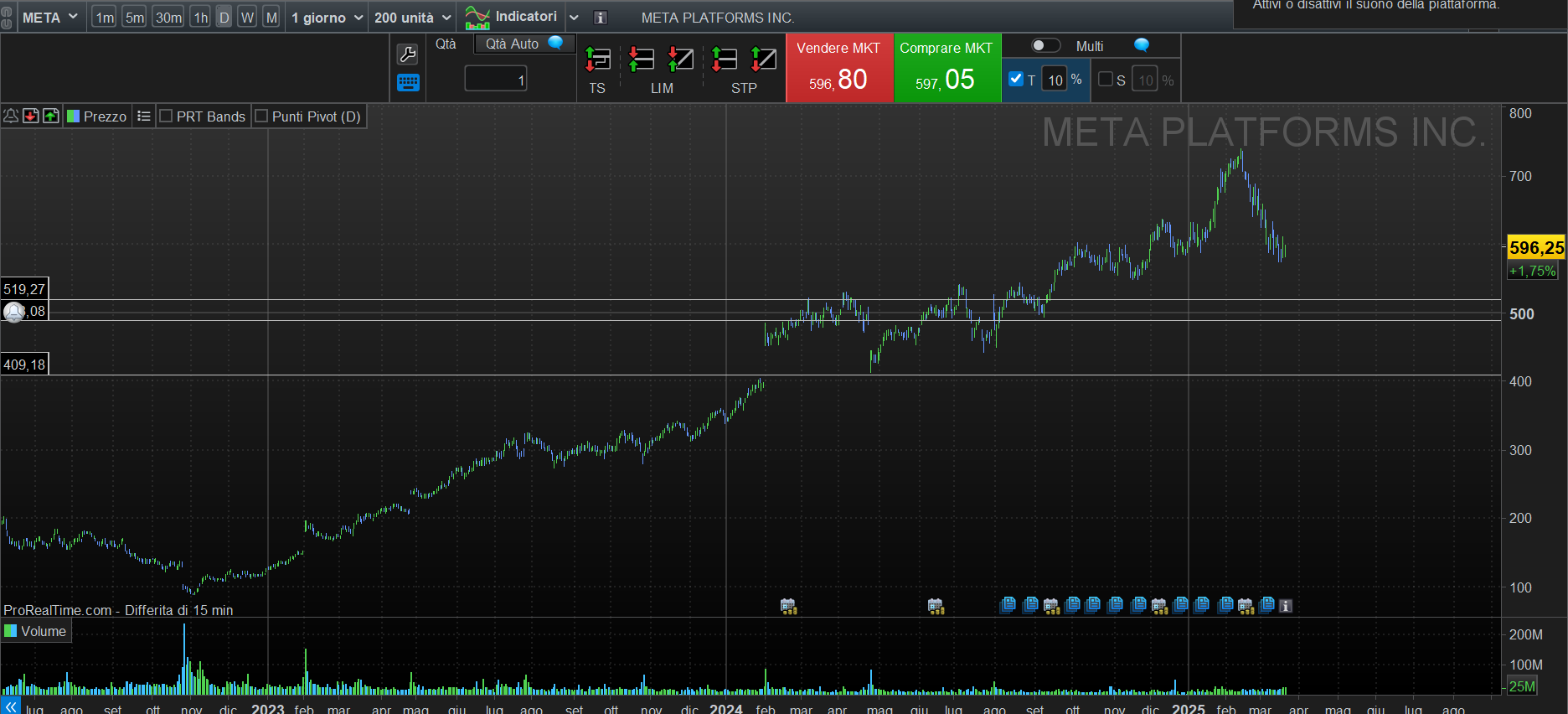Select the D daily timeframe
Viewport: 1568px width, 714px height.
coord(224,18)
